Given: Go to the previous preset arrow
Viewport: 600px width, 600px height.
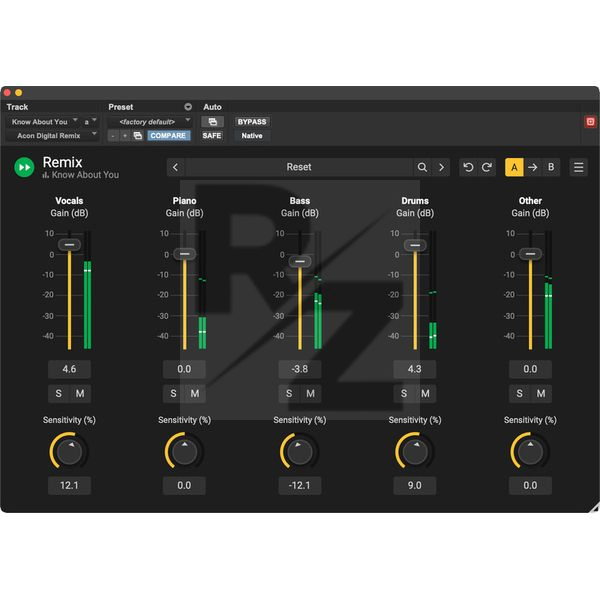Looking at the screenshot, I should [x=176, y=167].
